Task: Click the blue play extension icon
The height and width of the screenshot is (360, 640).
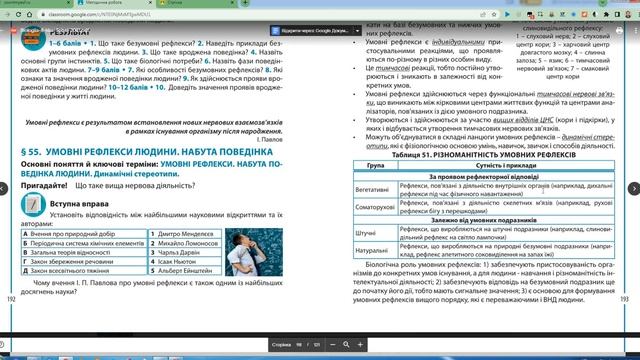Action: click(507, 14)
